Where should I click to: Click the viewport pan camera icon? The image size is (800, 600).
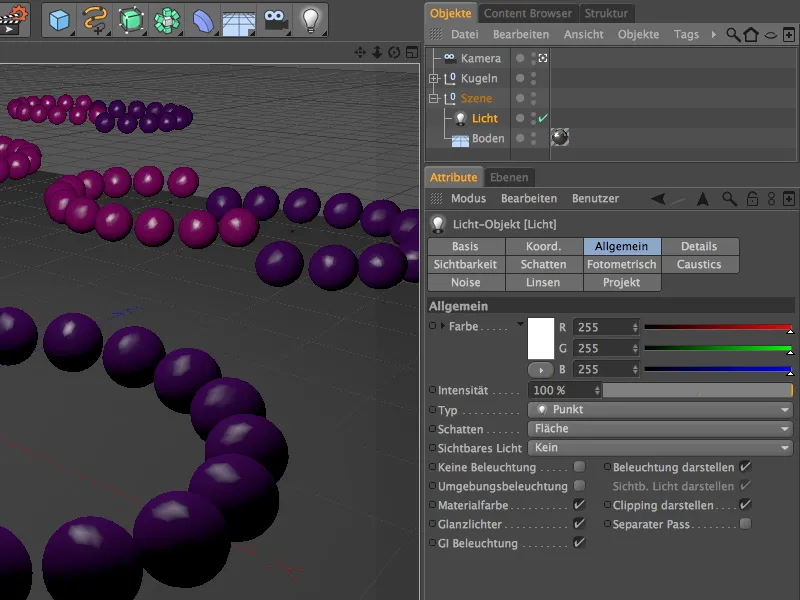coord(360,52)
